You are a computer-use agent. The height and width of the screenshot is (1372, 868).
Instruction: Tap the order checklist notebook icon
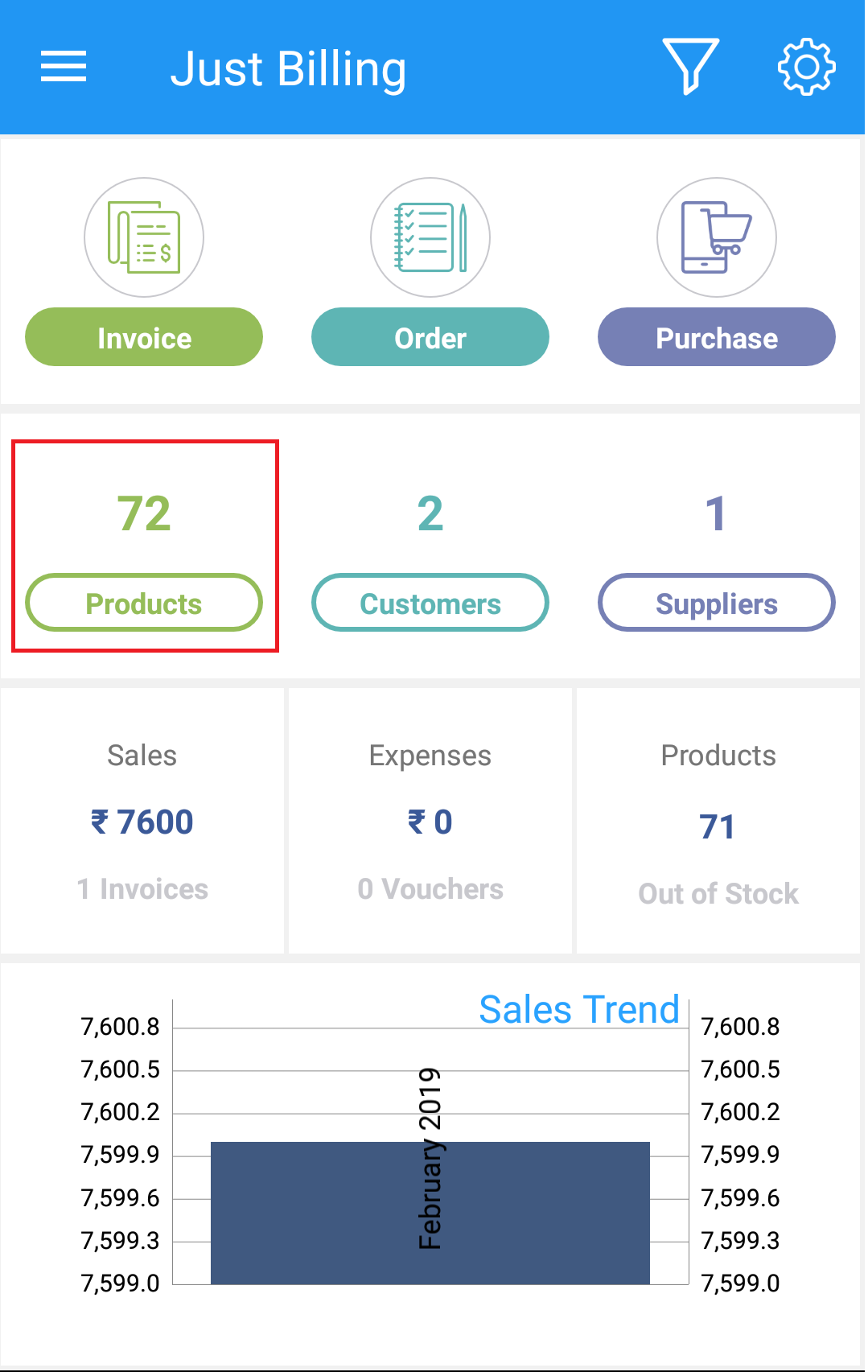(430, 237)
